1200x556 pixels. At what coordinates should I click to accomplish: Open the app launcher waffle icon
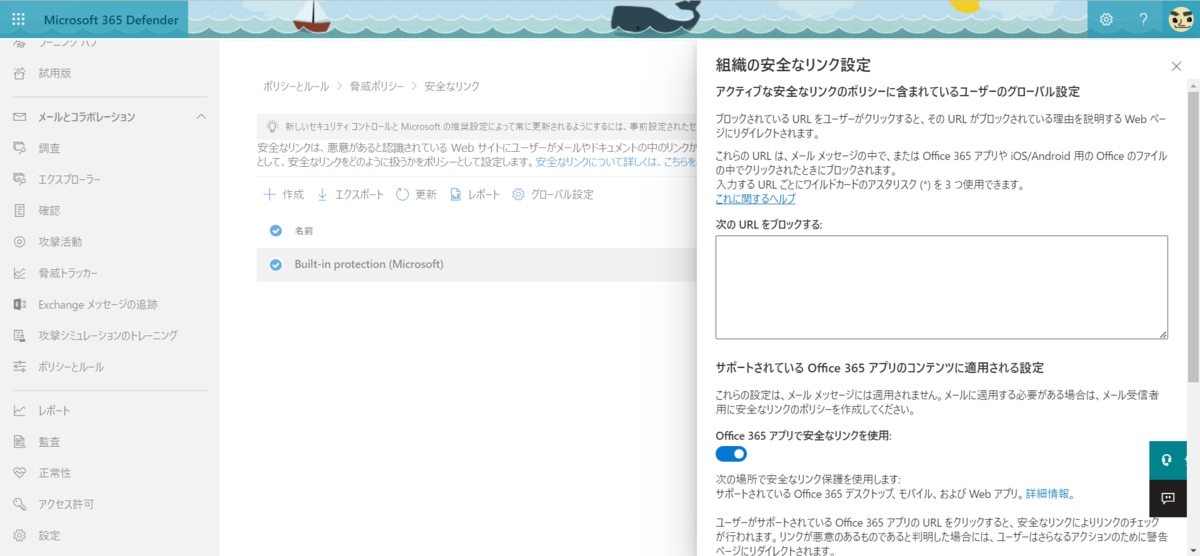pos(19,19)
